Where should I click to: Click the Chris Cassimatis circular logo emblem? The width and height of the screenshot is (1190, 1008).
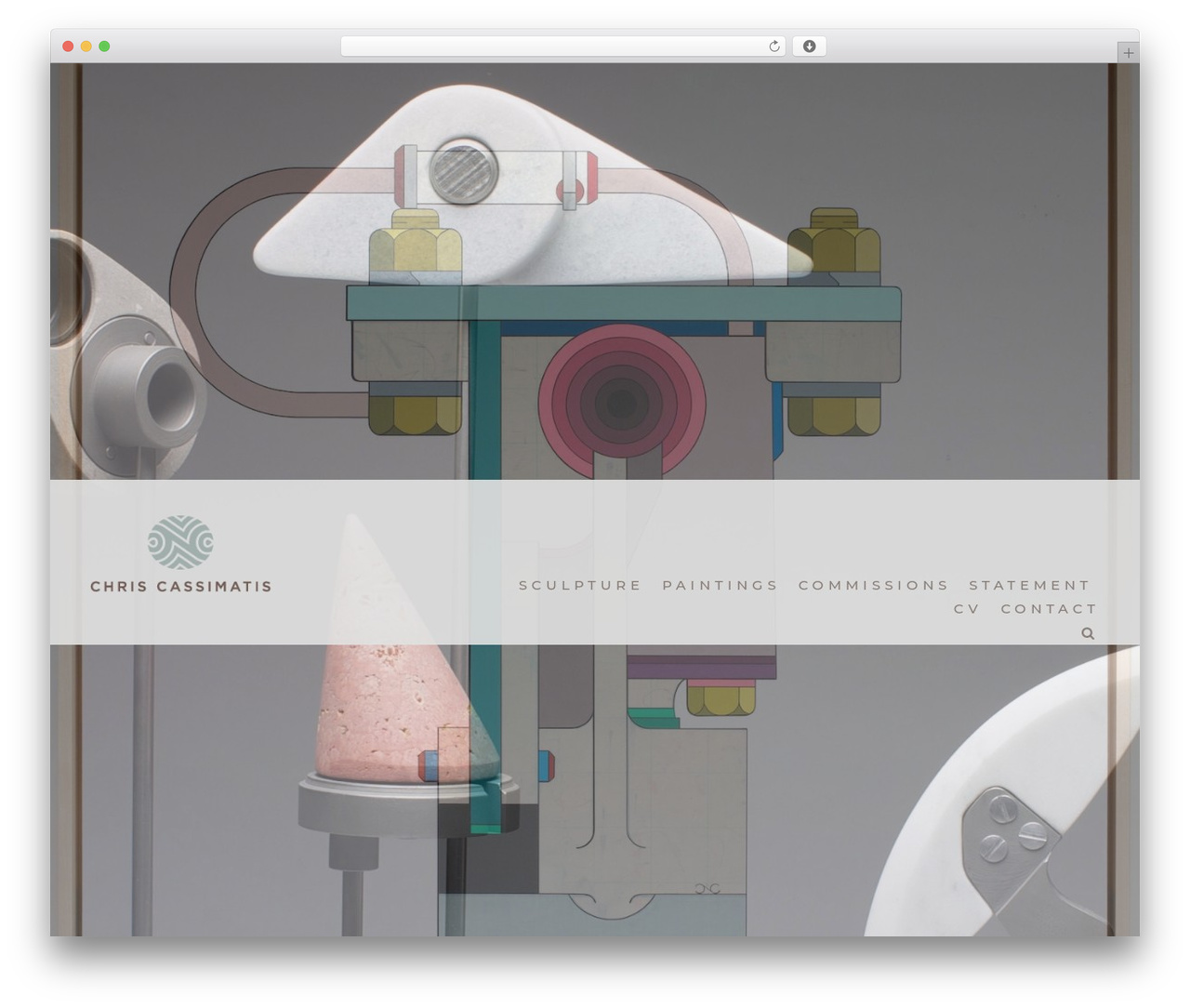pos(180,542)
